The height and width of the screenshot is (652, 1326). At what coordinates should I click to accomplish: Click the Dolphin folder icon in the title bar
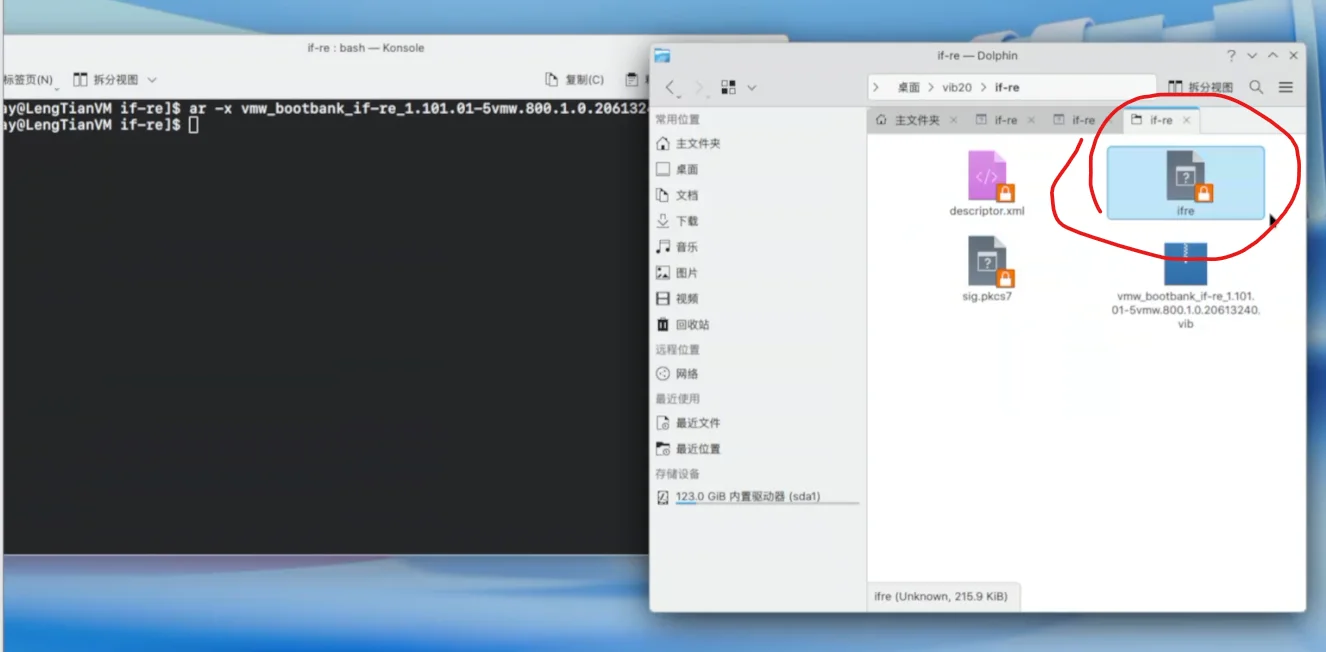pos(662,56)
